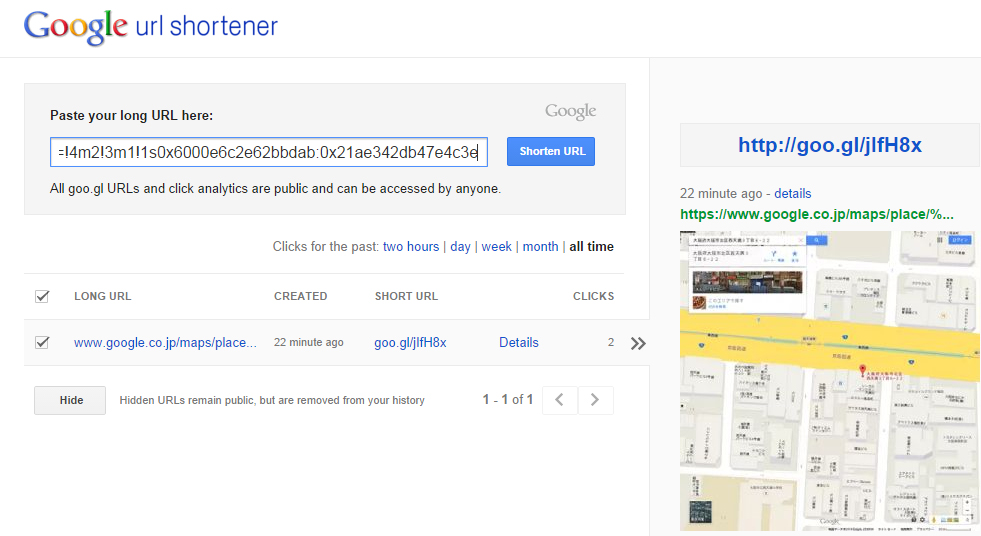The image size is (981, 536).
Task: Click the Hide button
Action: point(71,400)
